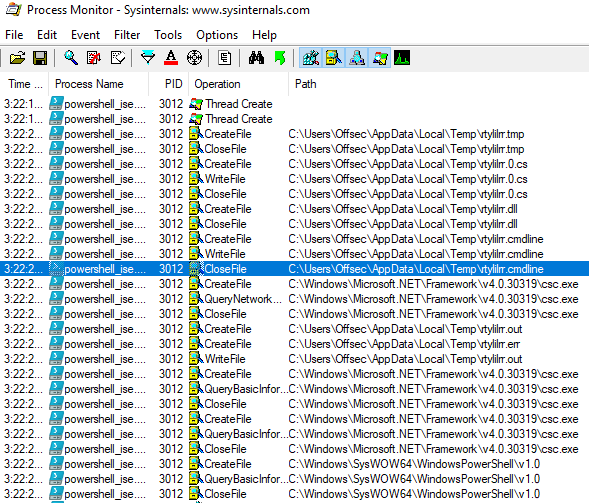
Task: Toggle event capture with the magnifier icon
Action: [71, 58]
